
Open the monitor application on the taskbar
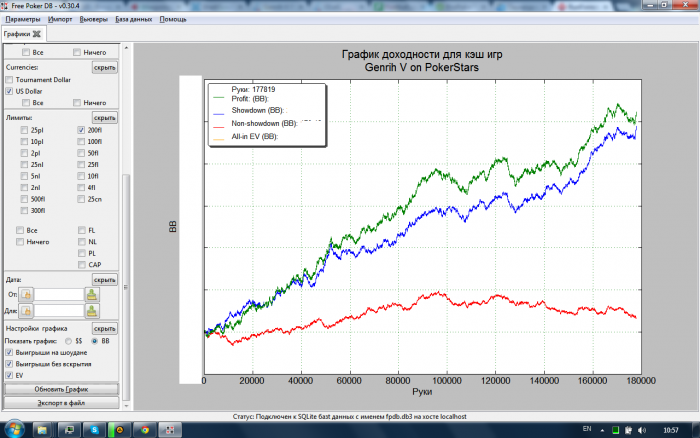click(x=69, y=430)
